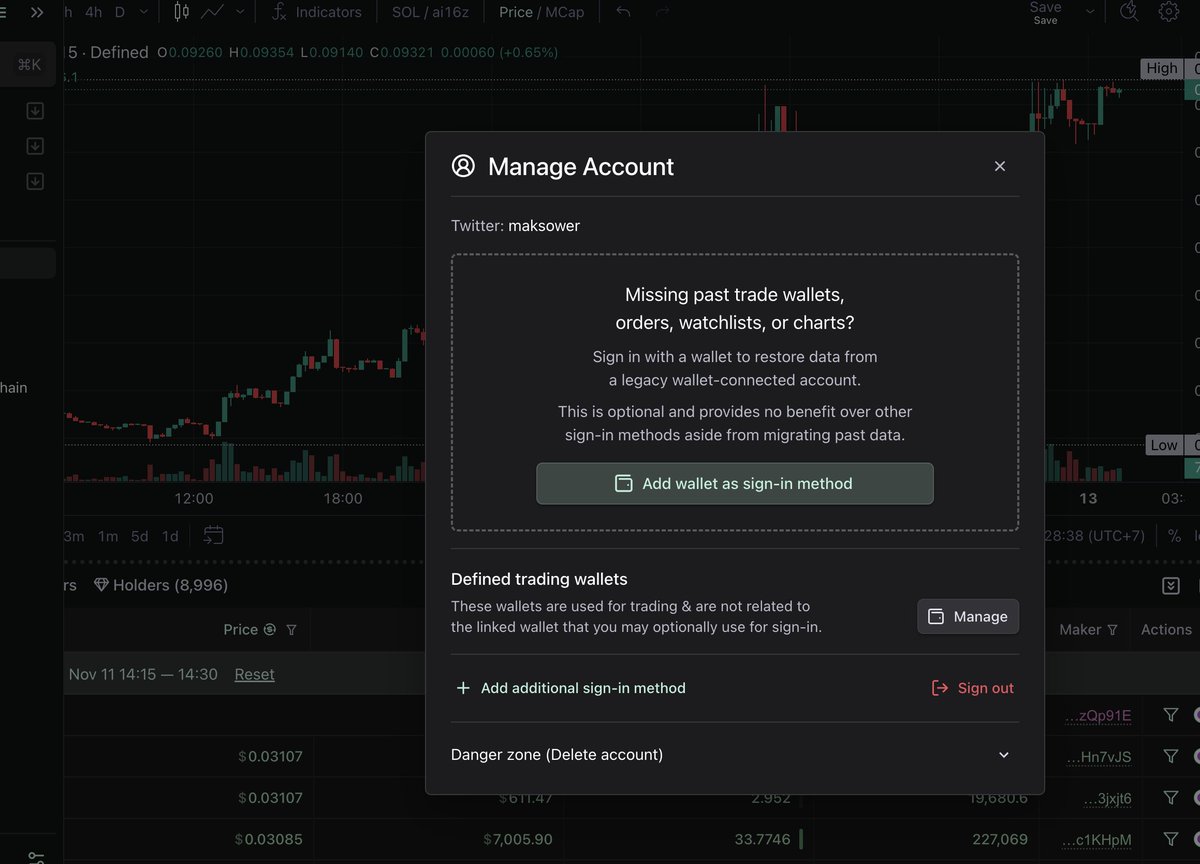Filter by maker in the c1KHpM row
Screen dimensions: 1200x864
(1171, 839)
